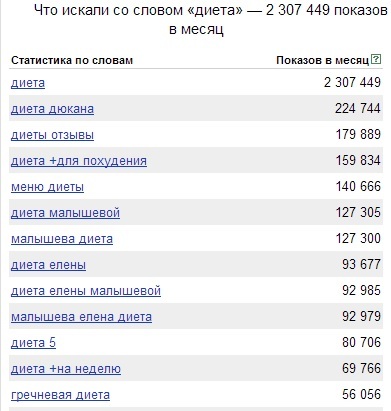The height and width of the screenshot is (411, 391).
Task: Click the 224 744 impressions value
Action: coord(358,108)
